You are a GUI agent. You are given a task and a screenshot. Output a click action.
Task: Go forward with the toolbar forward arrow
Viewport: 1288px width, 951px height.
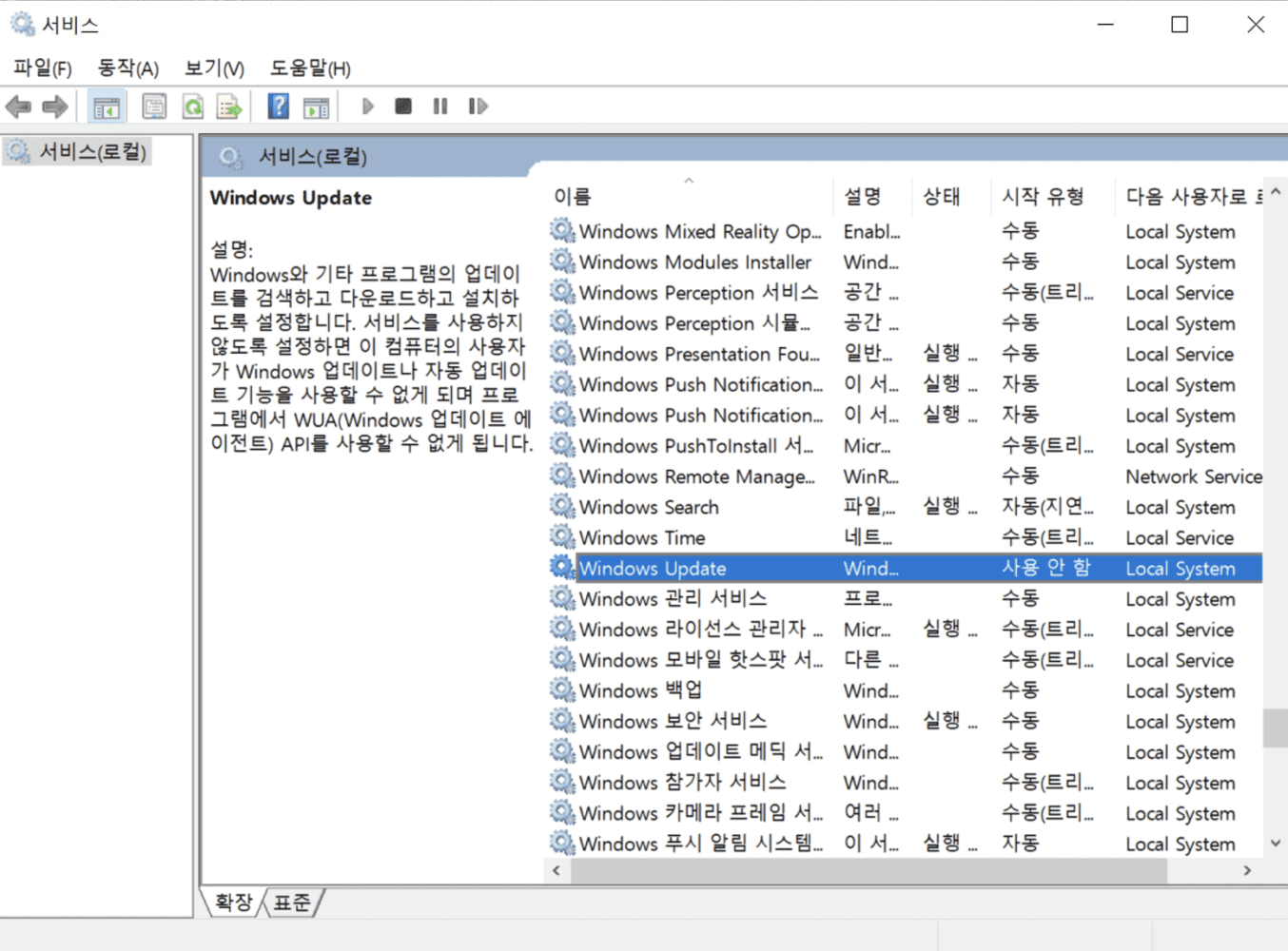55,107
